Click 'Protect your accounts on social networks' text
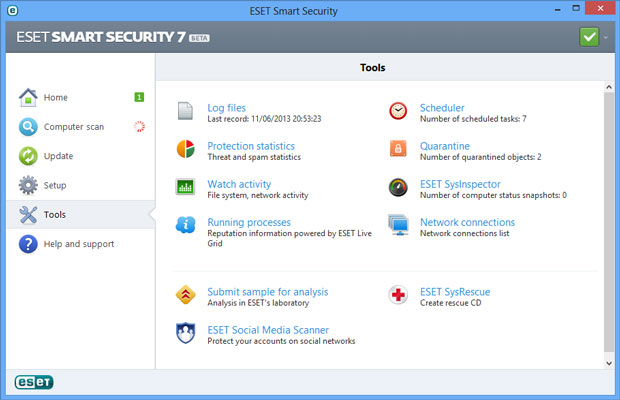Screen dimensions: 620x400 click(282, 341)
